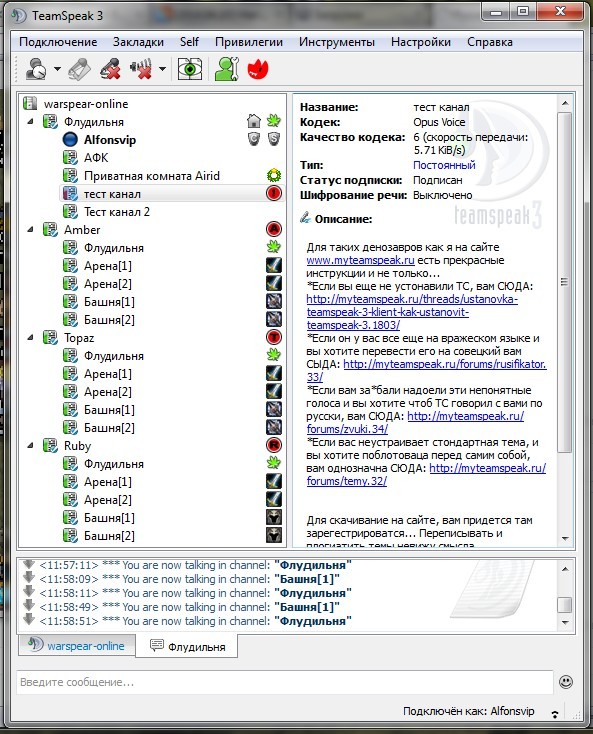Switch to the Флудильня chat tab

[x=187, y=646]
